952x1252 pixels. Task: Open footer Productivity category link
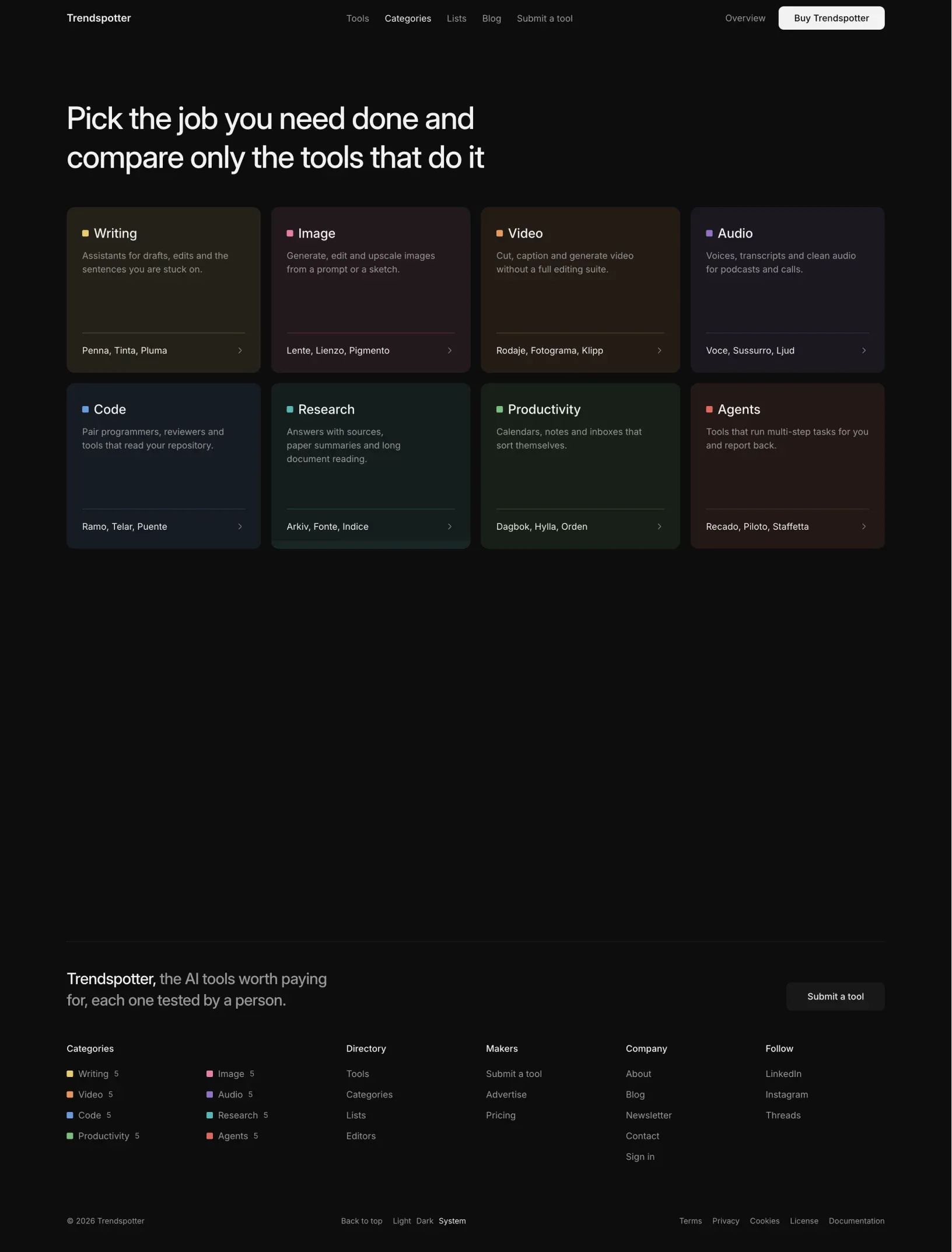click(103, 1136)
